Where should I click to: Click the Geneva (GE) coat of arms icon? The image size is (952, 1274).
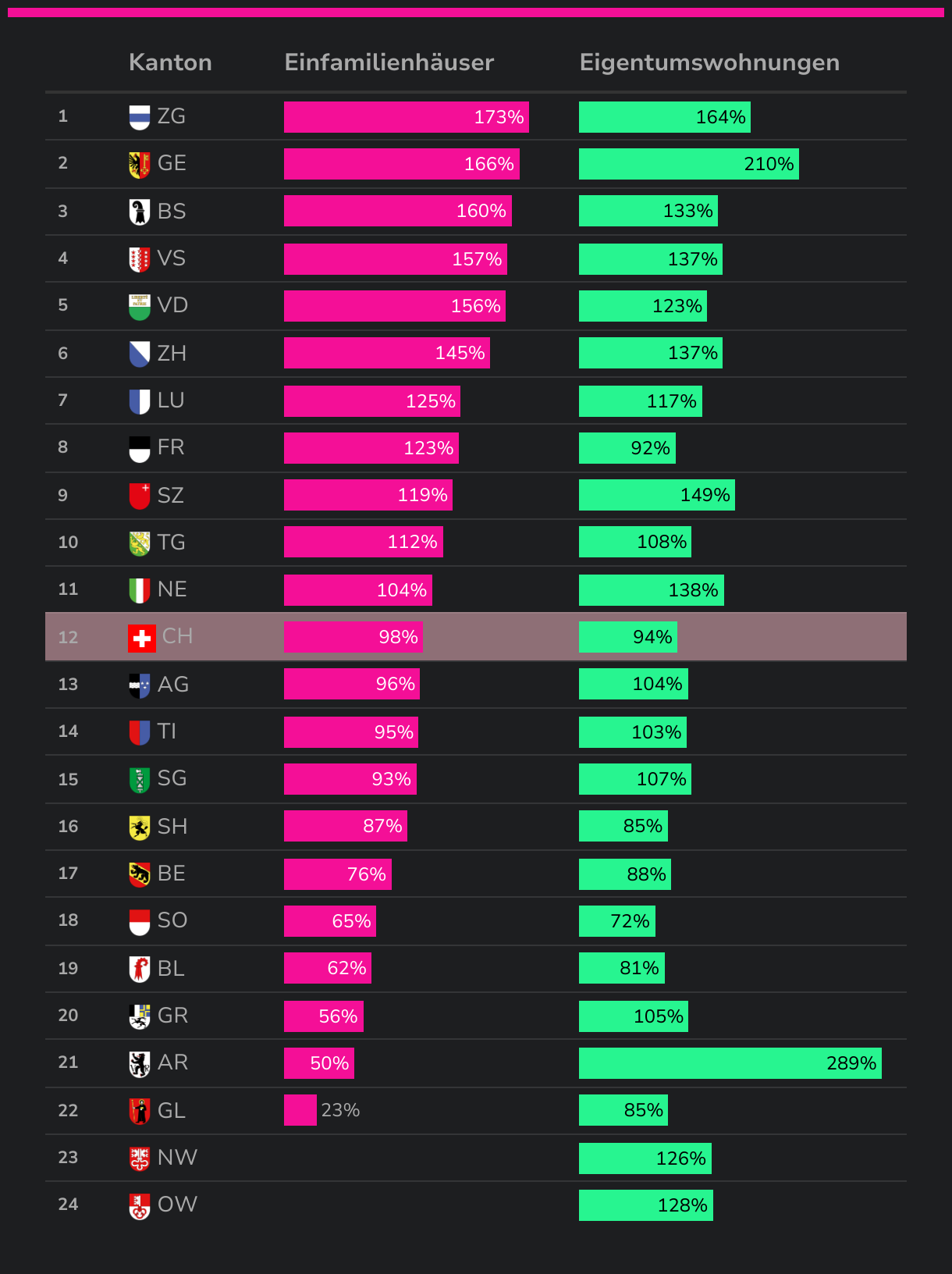[139, 164]
